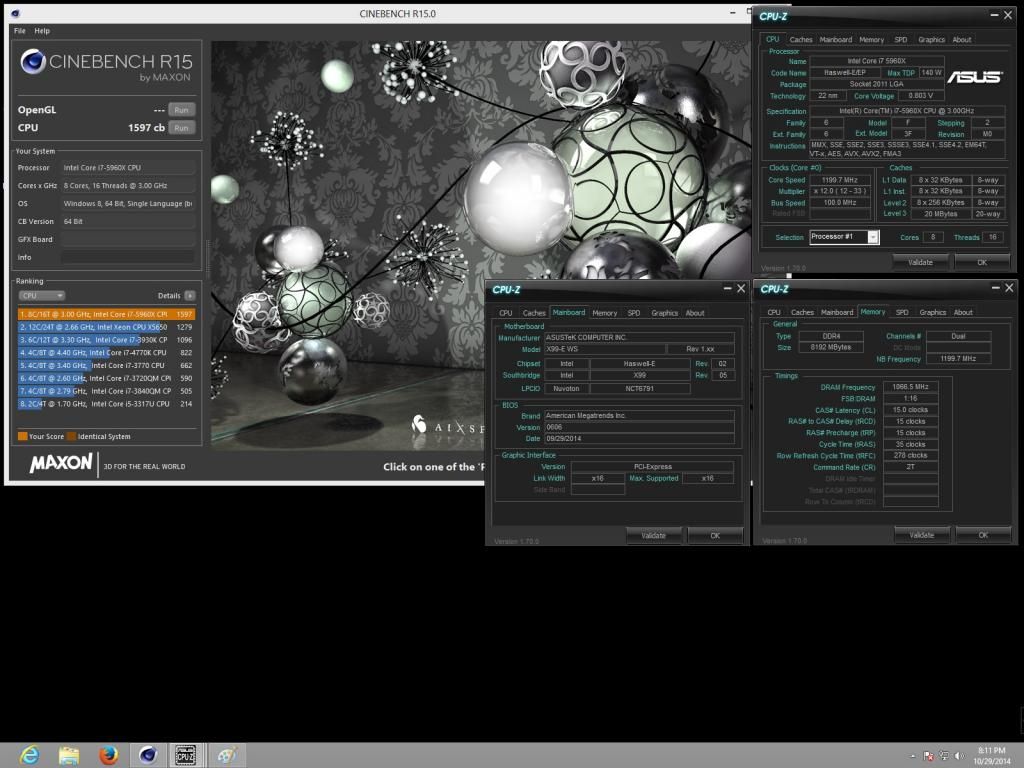Toggle the ranking Details plus icon
Image resolution: width=1024 pixels, height=768 pixels.
[x=190, y=296]
